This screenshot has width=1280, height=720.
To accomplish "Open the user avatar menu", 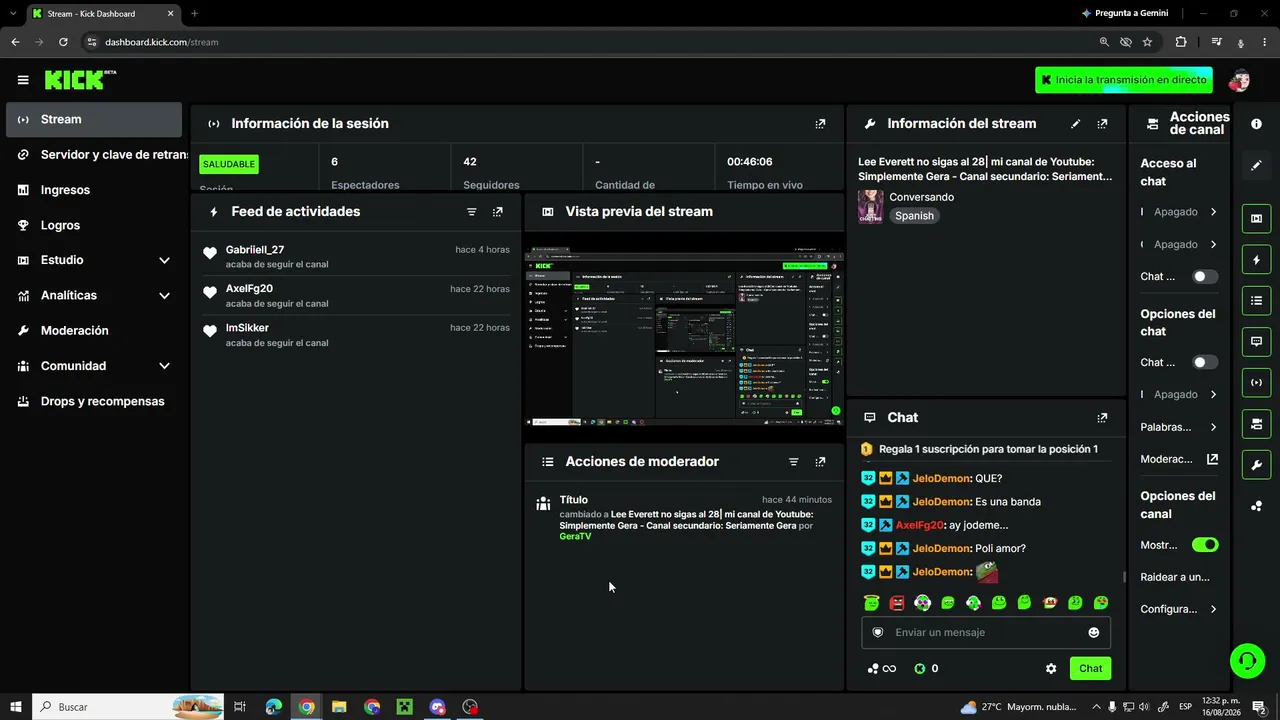I will [1240, 80].
